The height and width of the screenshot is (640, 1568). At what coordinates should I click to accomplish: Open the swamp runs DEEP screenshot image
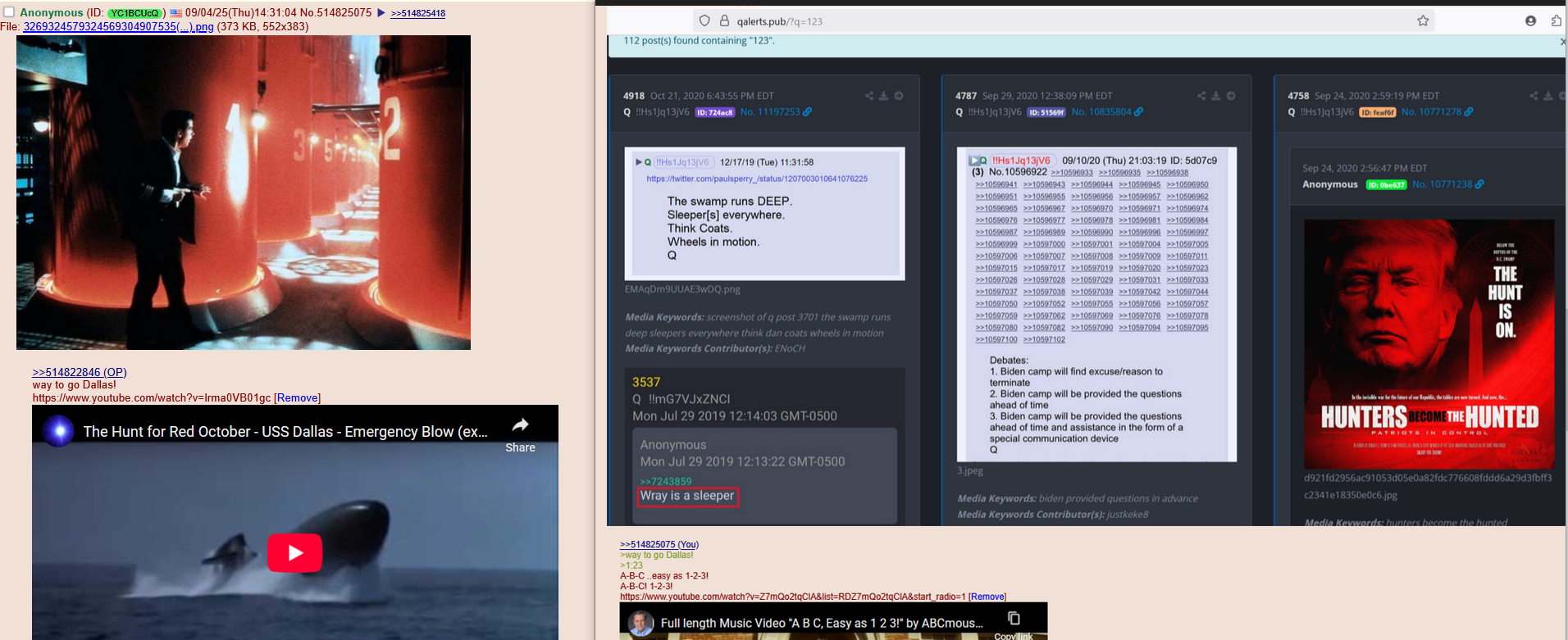(x=765, y=214)
